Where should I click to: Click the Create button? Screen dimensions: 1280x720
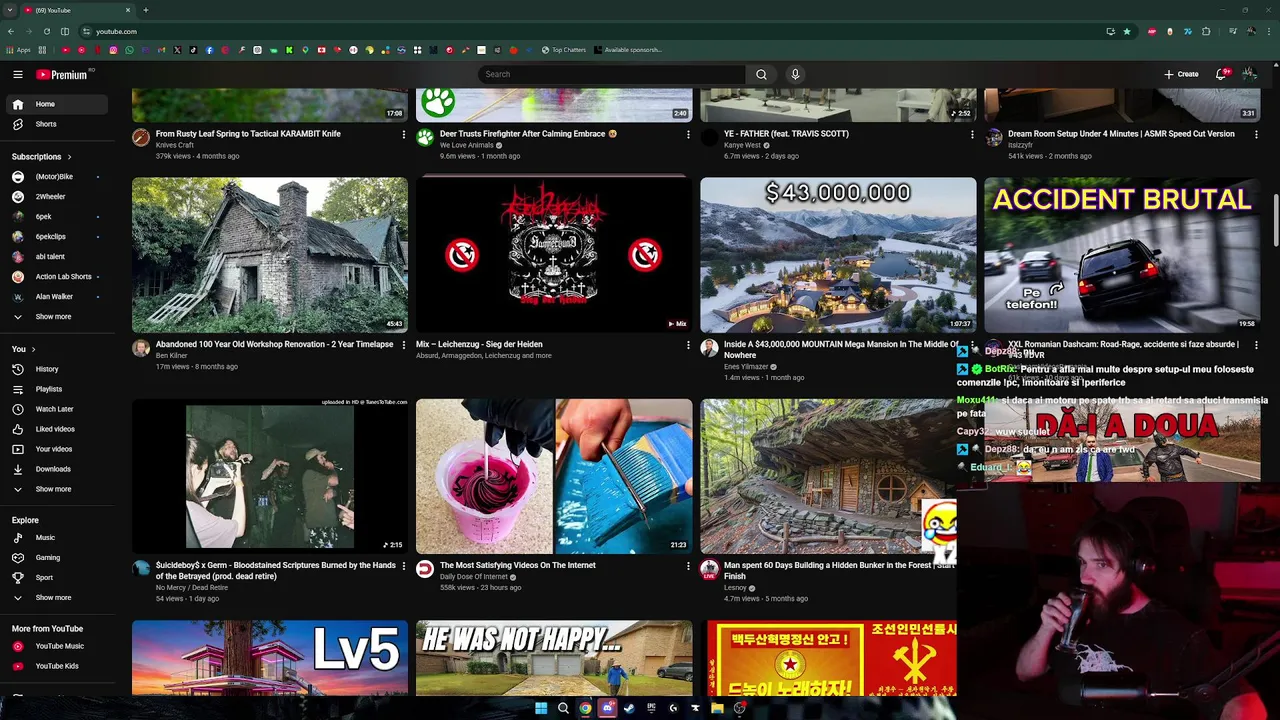tap(1181, 74)
